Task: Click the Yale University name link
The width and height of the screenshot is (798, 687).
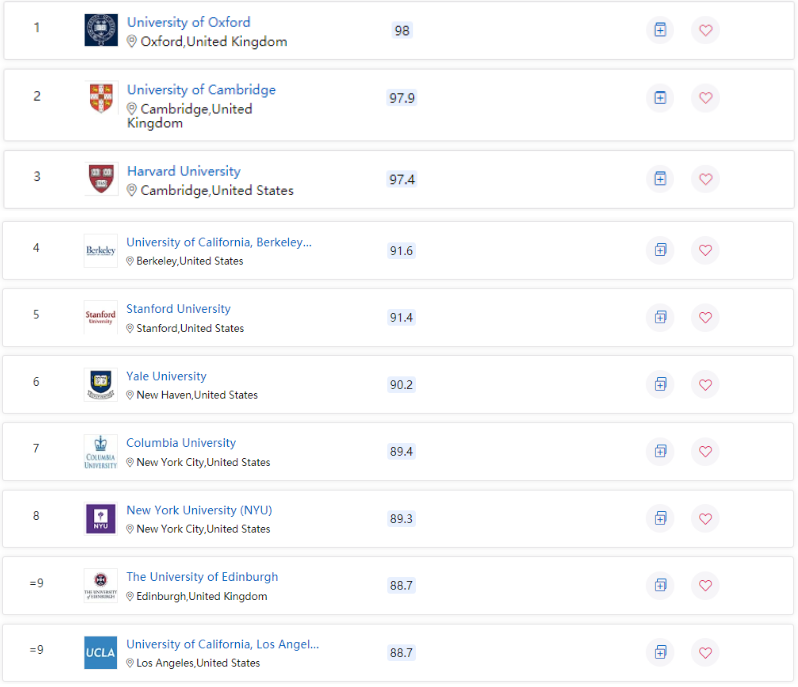Action: click(166, 376)
